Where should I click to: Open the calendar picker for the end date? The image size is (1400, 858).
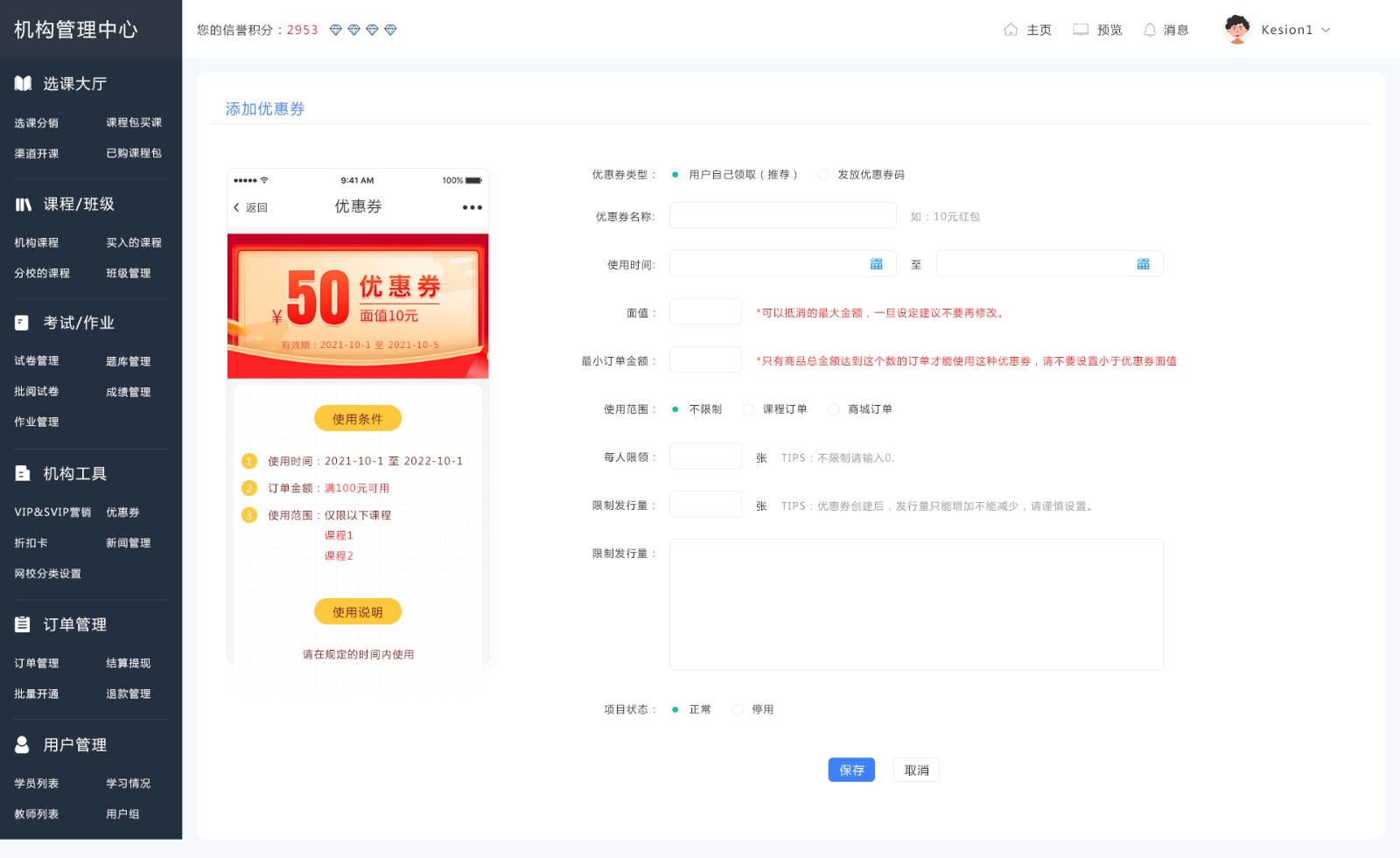click(x=1144, y=262)
